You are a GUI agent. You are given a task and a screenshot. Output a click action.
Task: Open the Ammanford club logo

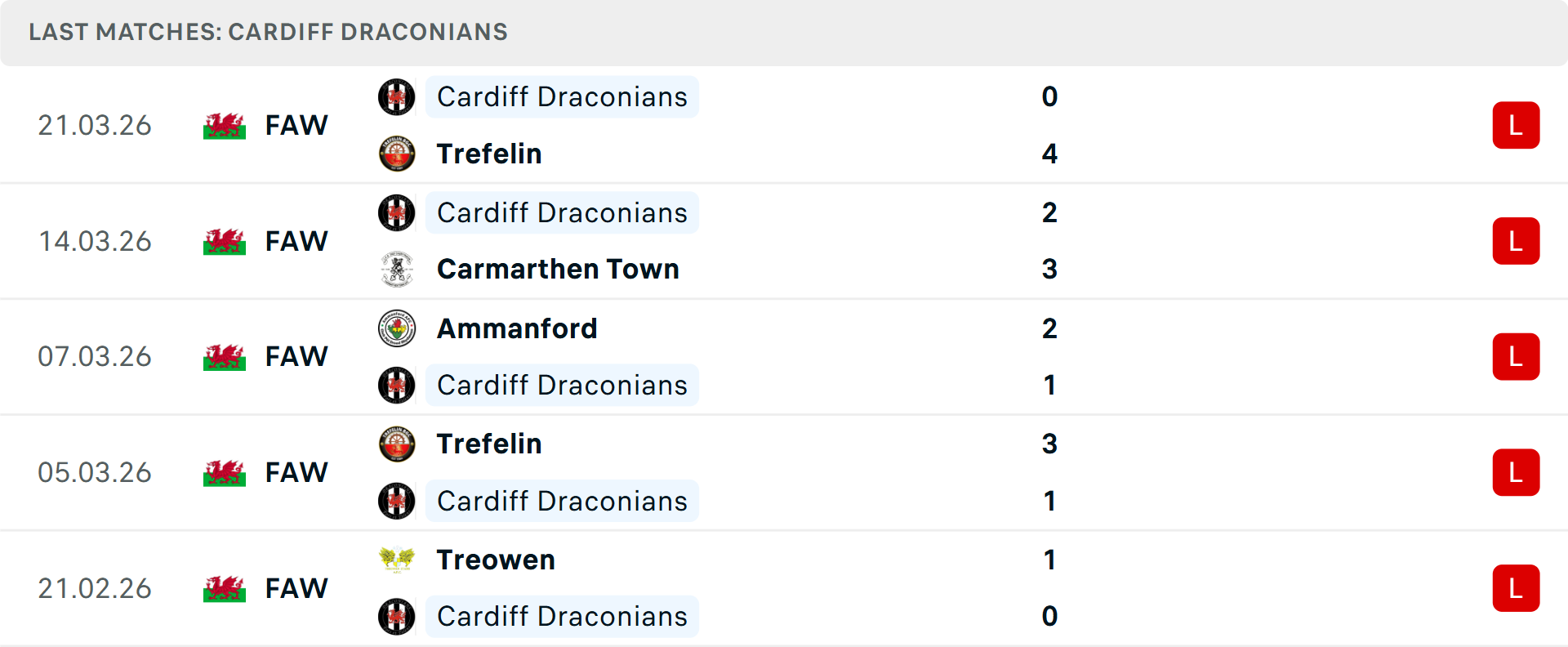tap(397, 328)
